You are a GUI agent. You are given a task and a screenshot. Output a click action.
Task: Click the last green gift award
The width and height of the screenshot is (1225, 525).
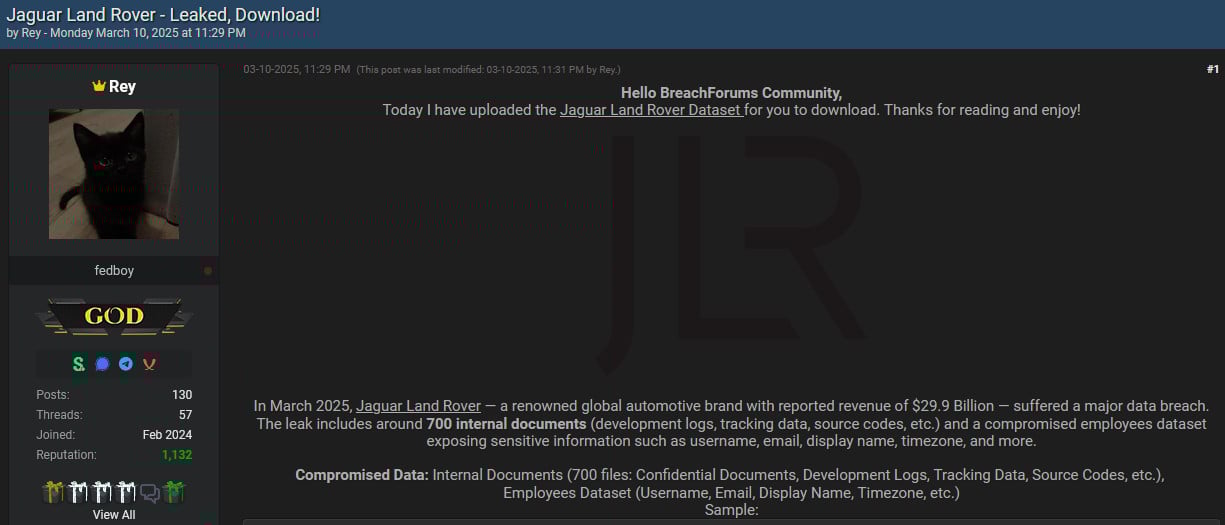tap(175, 492)
